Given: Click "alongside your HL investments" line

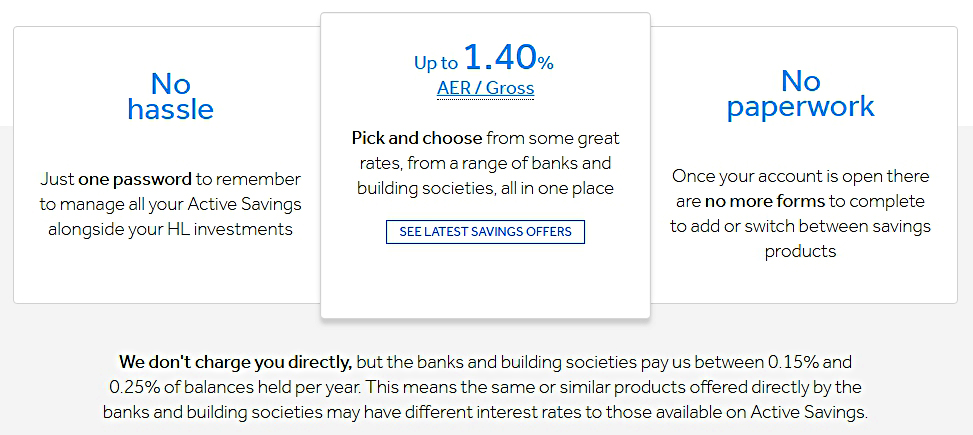Looking at the screenshot, I should point(171,230).
